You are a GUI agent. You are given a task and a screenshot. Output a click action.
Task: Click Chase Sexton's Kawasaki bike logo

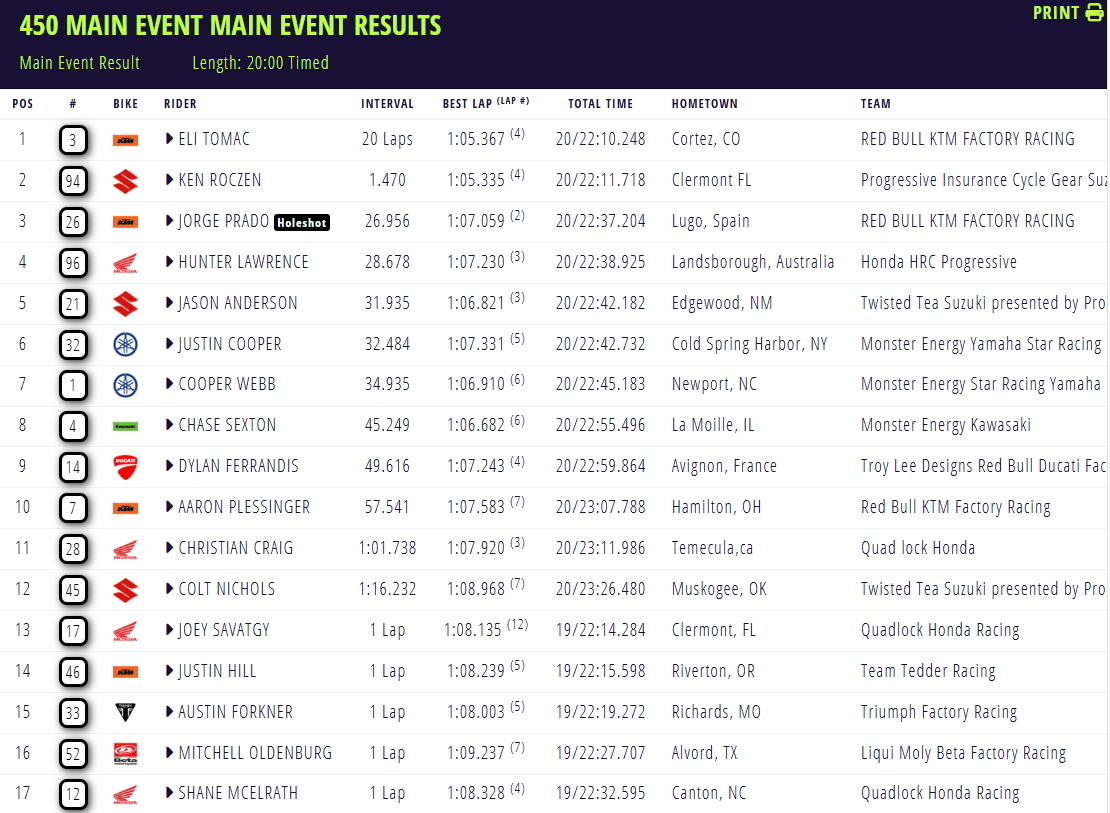coord(125,426)
